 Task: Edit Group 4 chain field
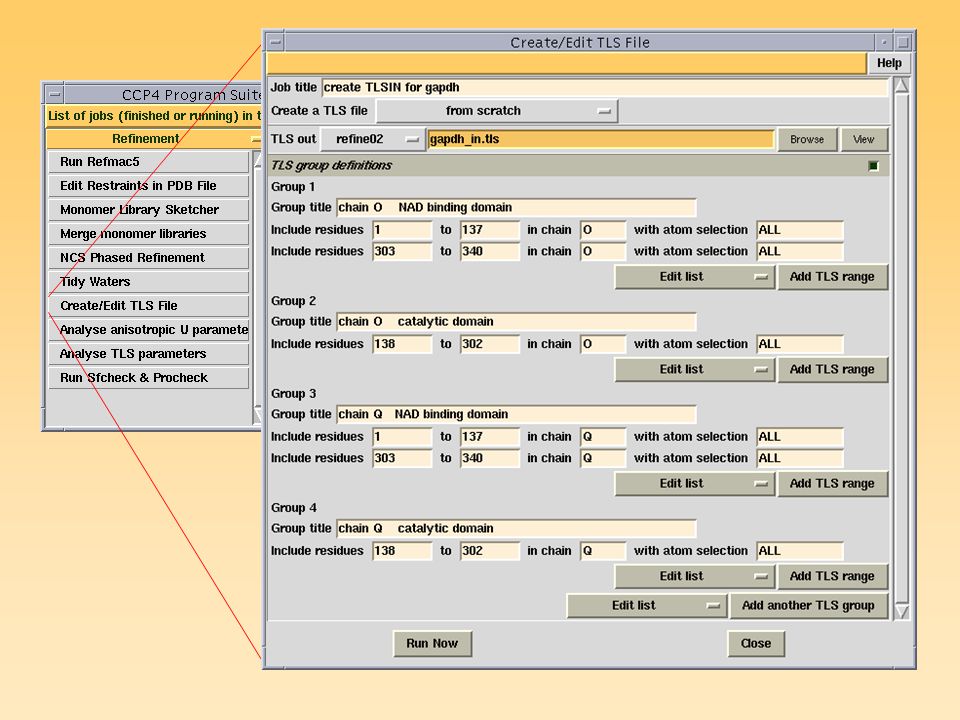(x=603, y=551)
